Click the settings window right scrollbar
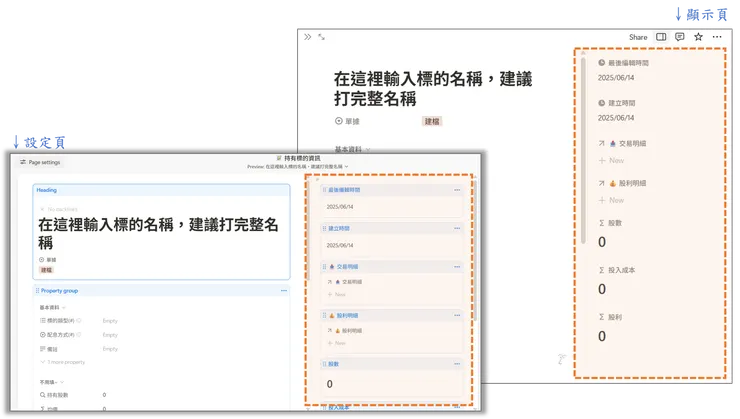 [475, 250]
